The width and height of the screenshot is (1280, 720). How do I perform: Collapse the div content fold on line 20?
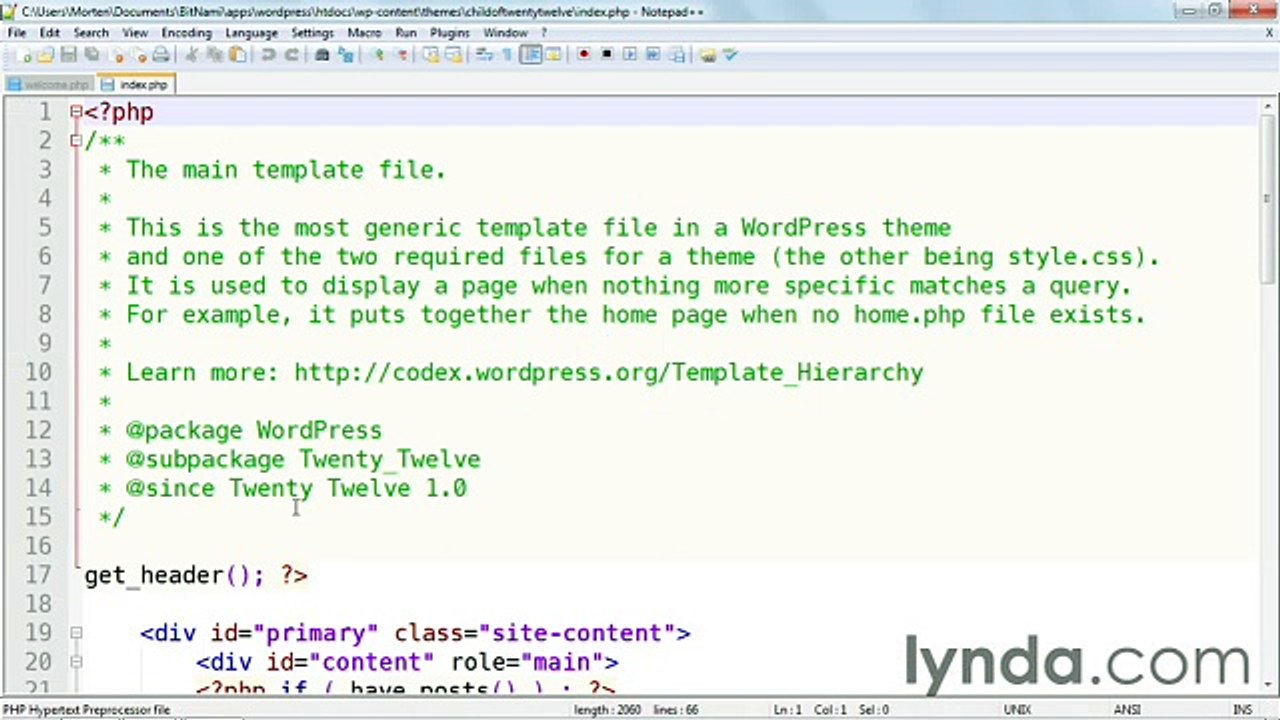76,662
